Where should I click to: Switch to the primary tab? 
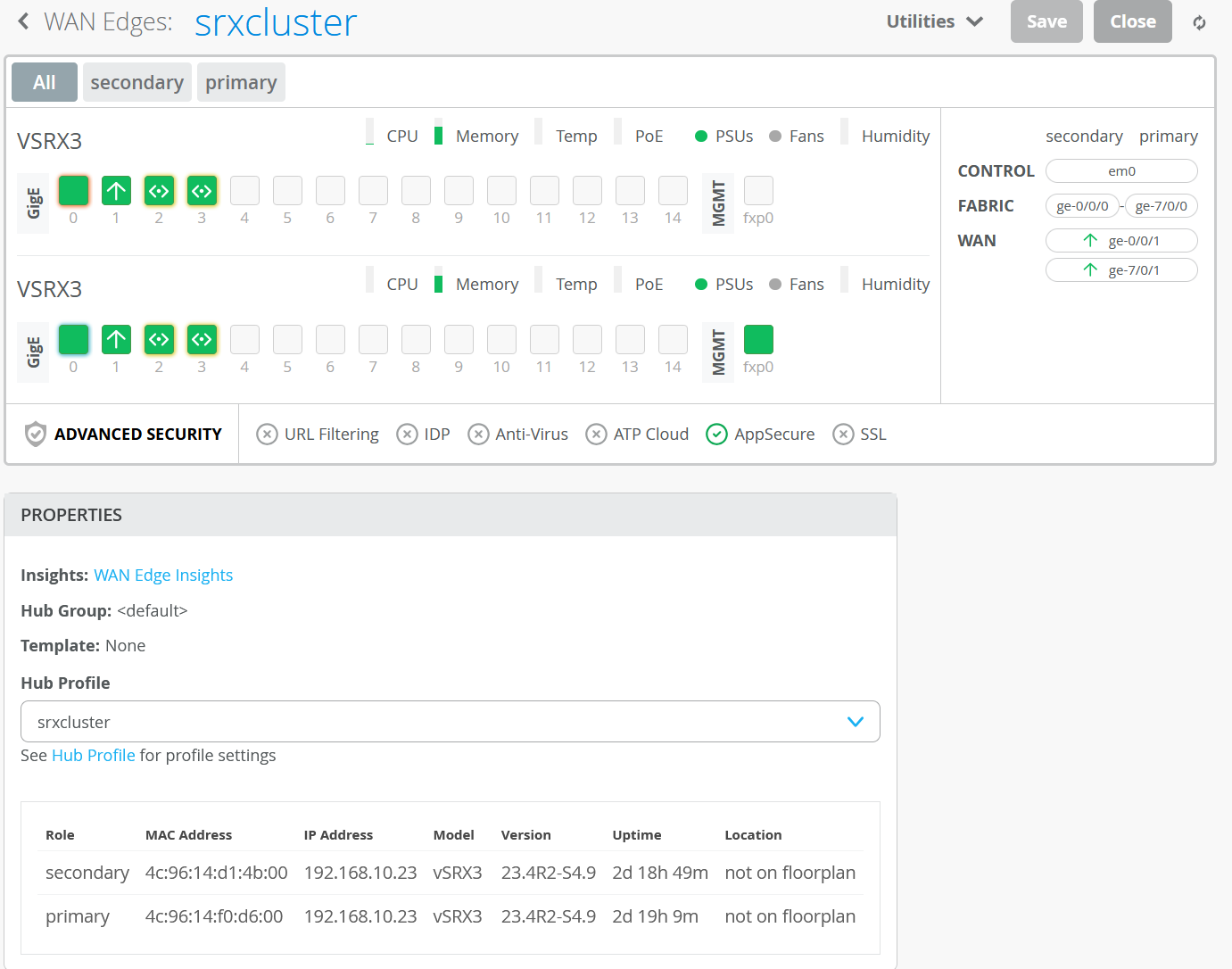[241, 82]
